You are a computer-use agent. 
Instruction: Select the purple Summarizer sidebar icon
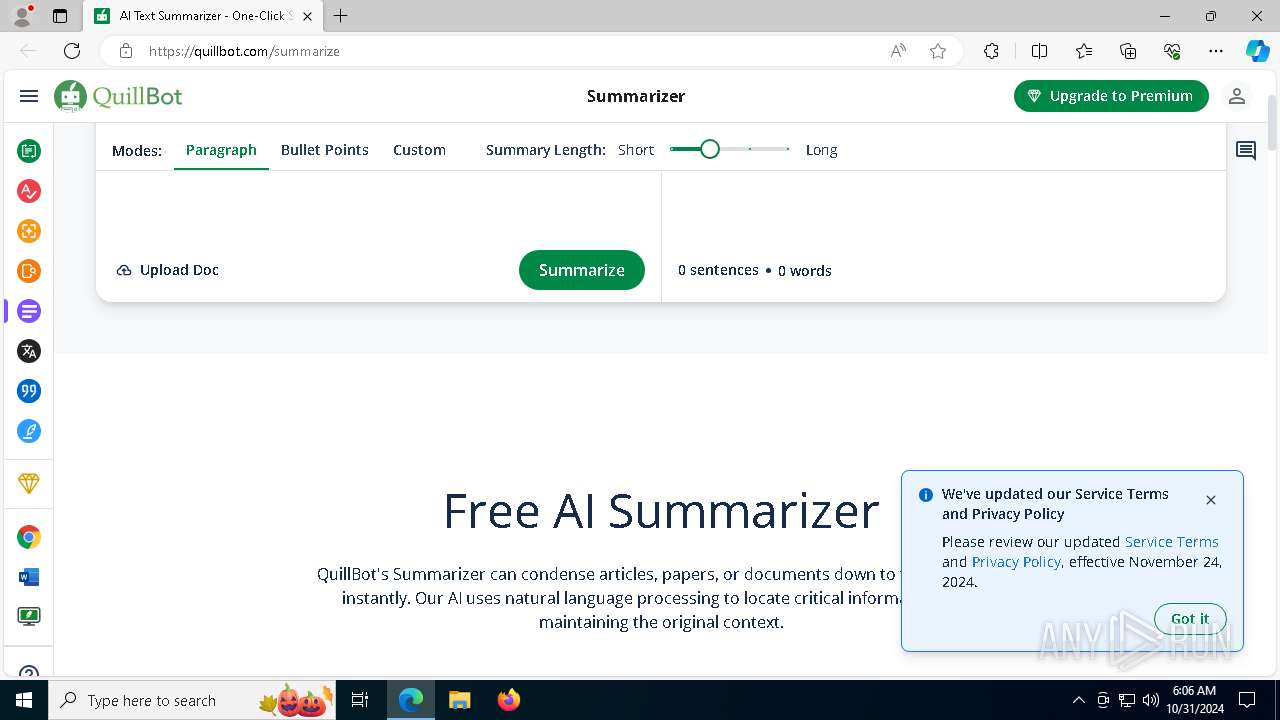tap(29, 311)
